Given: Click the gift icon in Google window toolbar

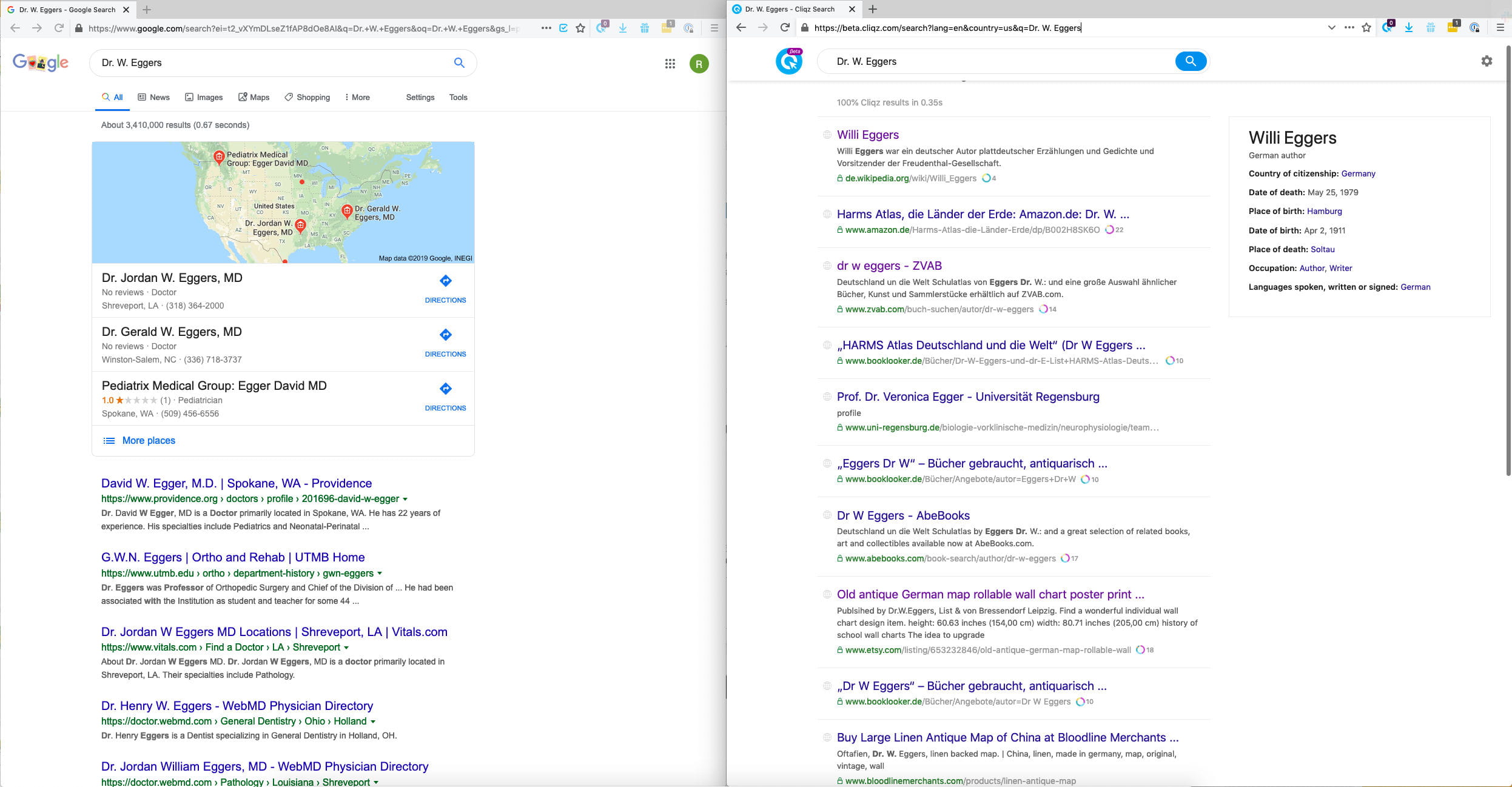Looking at the screenshot, I should pyautogui.click(x=645, y=28).
